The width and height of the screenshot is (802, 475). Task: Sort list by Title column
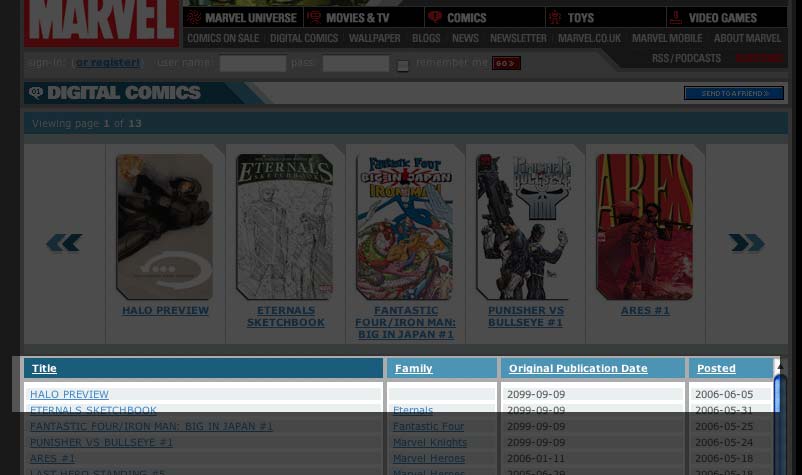[x=44, y=368]
